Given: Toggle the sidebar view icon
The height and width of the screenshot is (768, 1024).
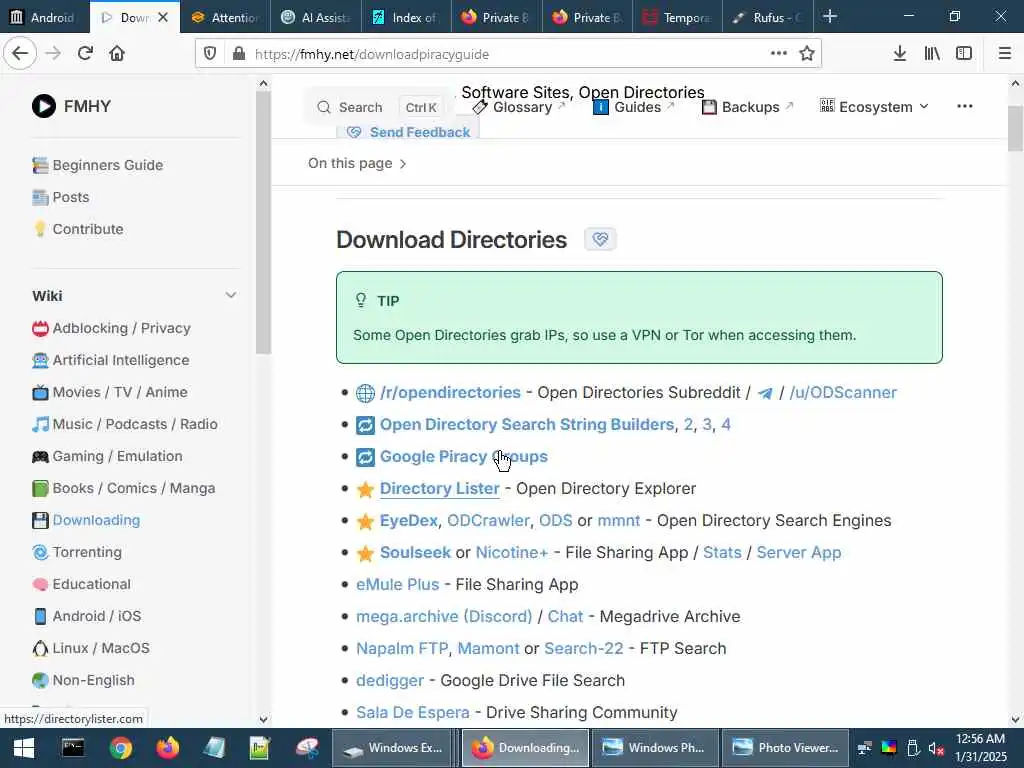Looking at the screenshot, I should pyautogui.click(x=964, y=54).
